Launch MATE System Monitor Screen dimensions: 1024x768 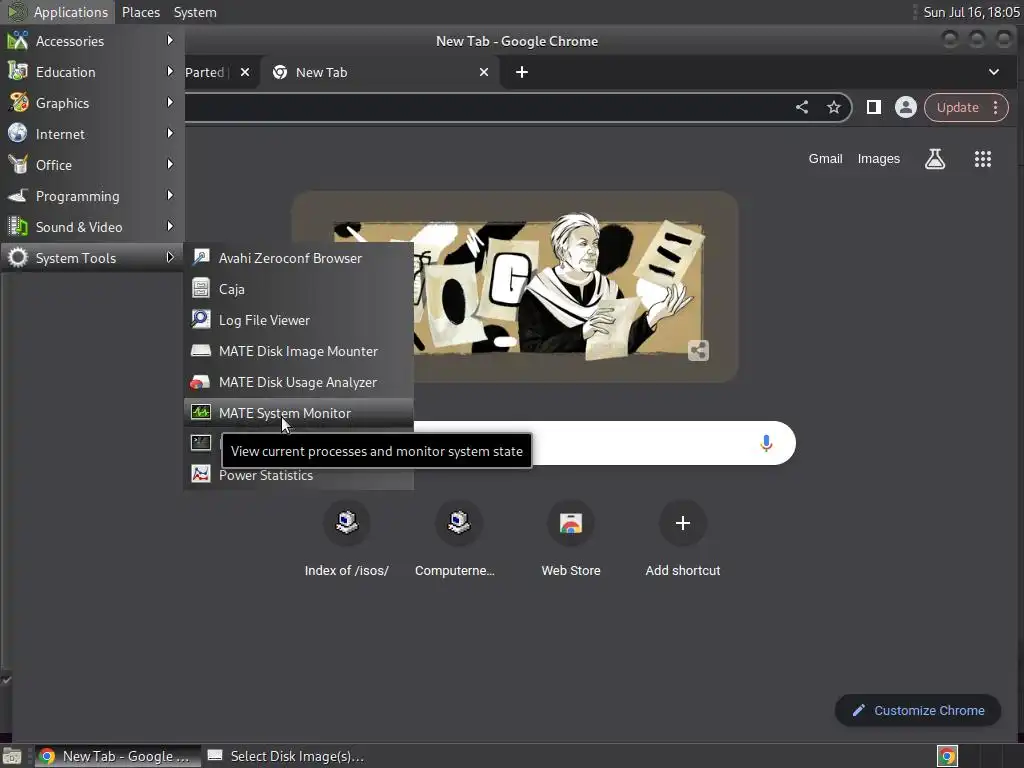tap(298, 413)
